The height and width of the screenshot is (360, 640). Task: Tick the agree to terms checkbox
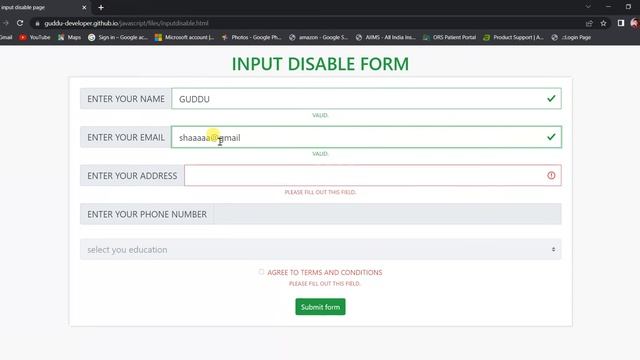[x=261, y=272]
